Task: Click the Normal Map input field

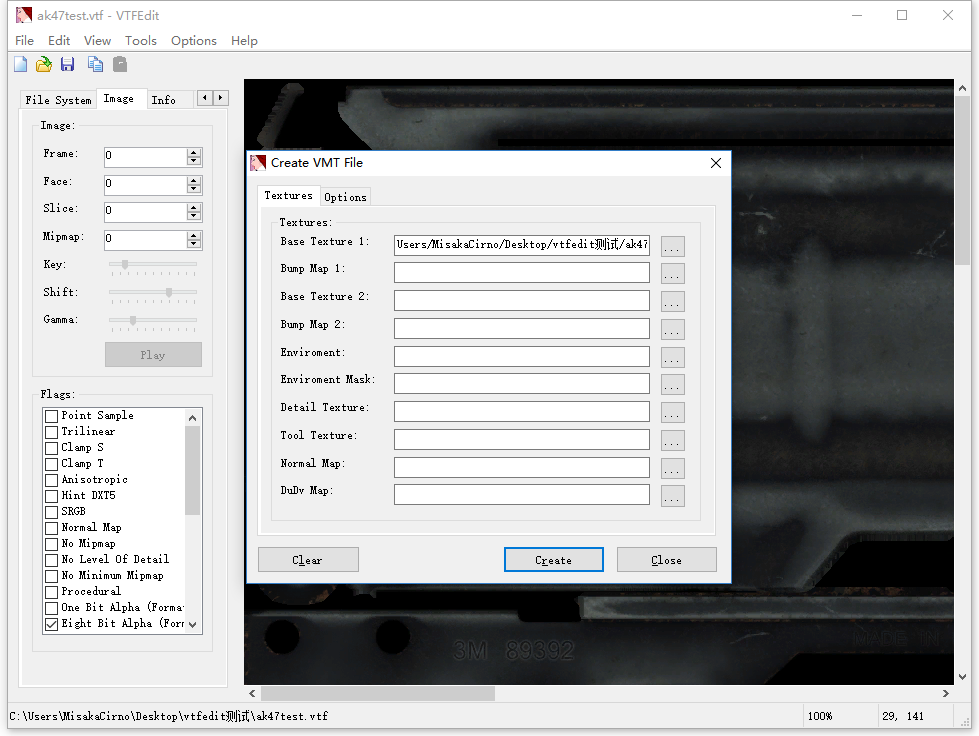Action: point(521,468)
